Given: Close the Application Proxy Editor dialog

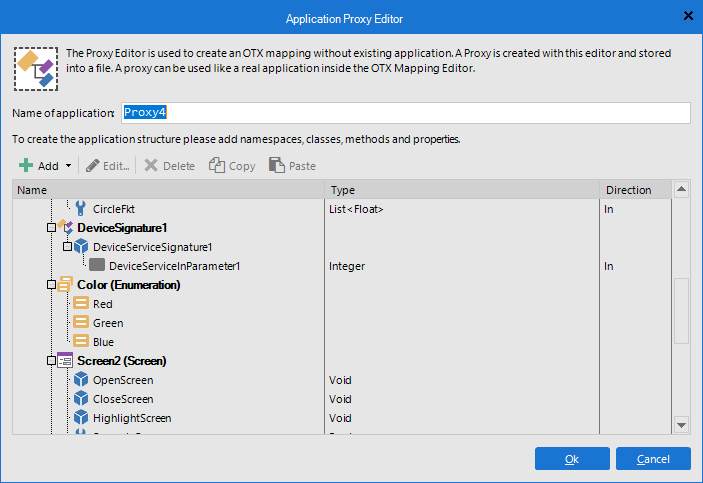Looking at the screenshot, I should tap(688, 16).
